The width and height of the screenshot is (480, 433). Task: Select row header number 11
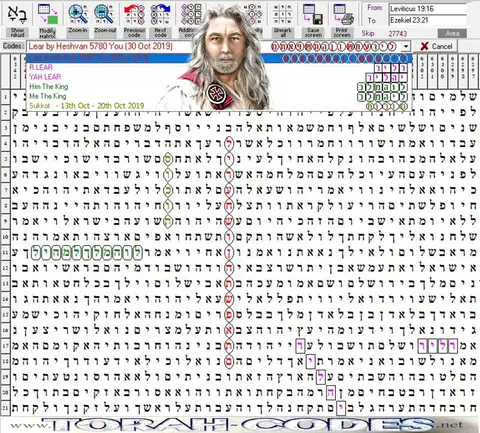coord(6,252)
